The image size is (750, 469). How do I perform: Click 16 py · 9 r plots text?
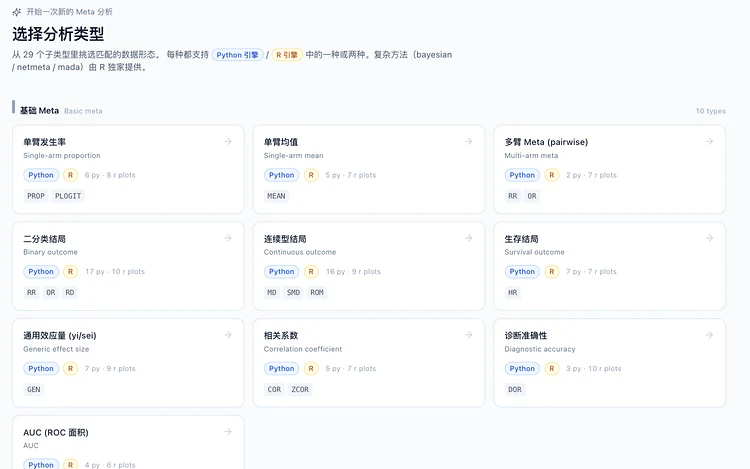pyautogui.click(x=353, y=272)
